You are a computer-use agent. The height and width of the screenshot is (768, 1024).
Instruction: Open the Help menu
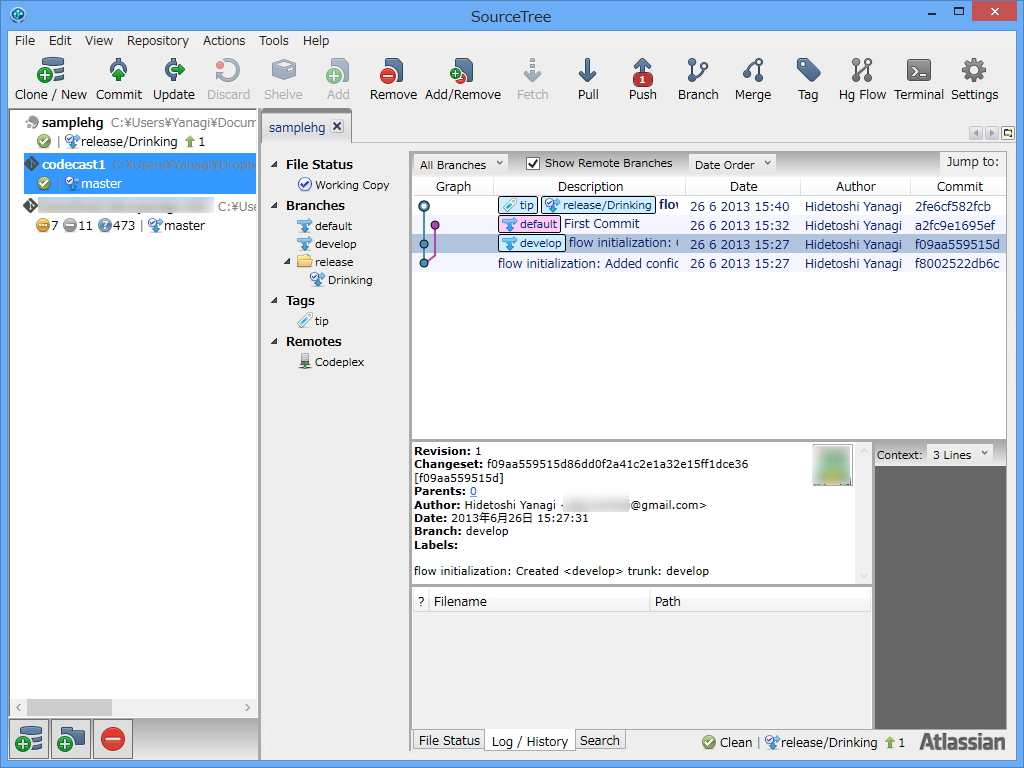point(315,40)
